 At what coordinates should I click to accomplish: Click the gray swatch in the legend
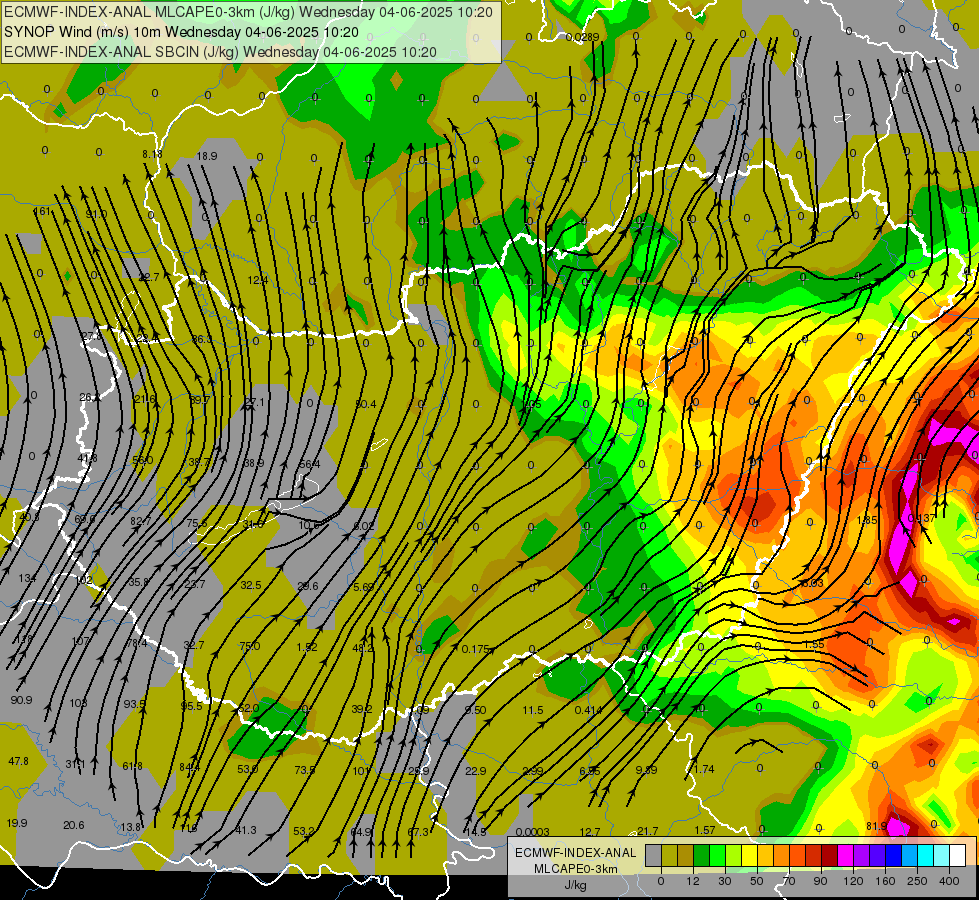coord(653,855)
